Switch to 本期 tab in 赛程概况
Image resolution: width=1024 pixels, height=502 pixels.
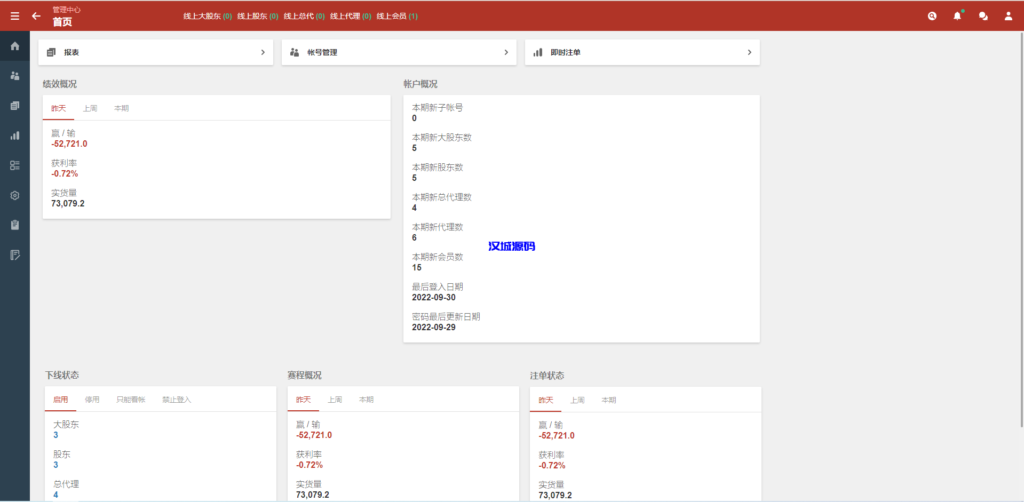tap(366, 400)
